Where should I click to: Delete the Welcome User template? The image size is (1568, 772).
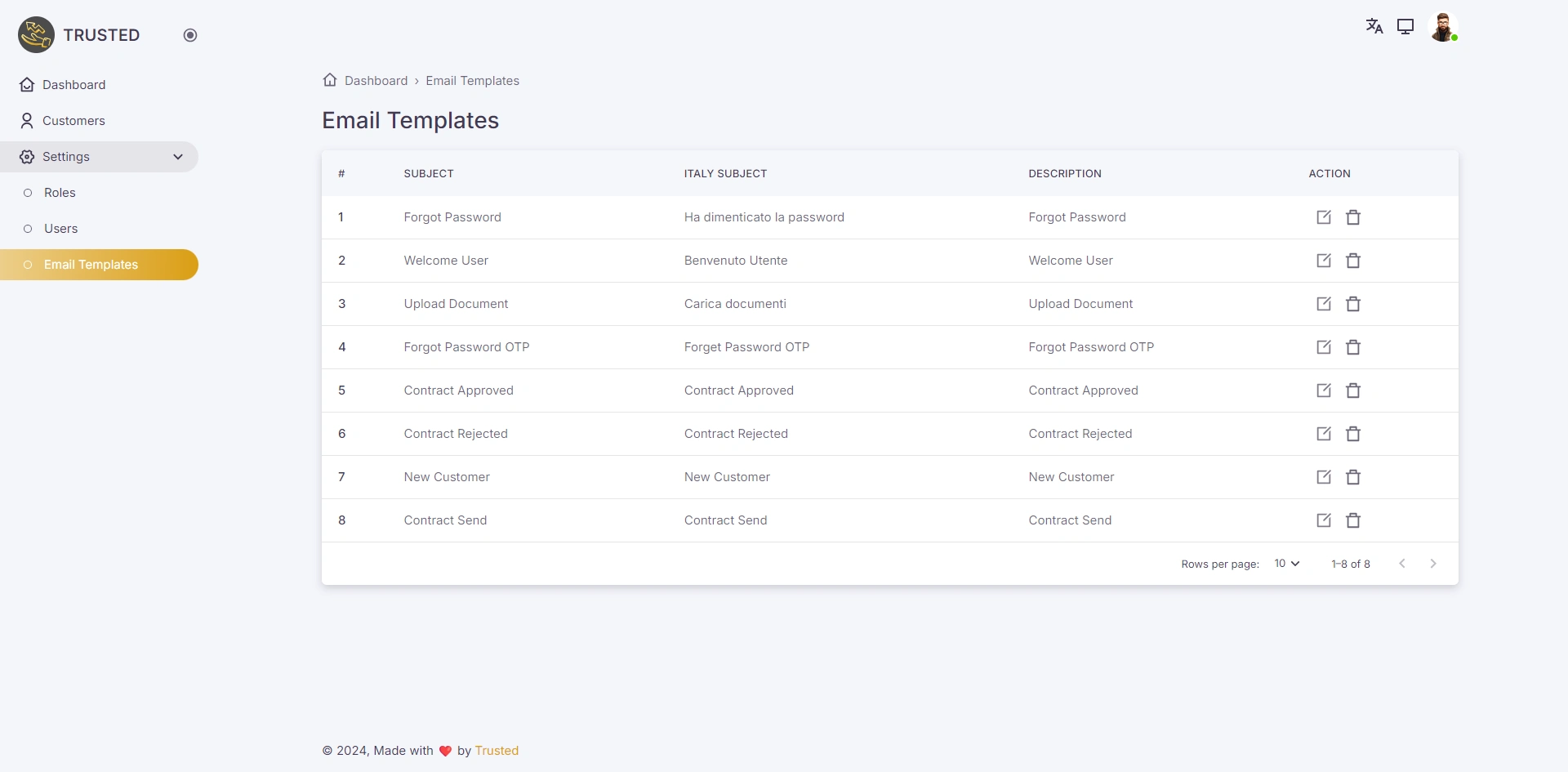1353,261
